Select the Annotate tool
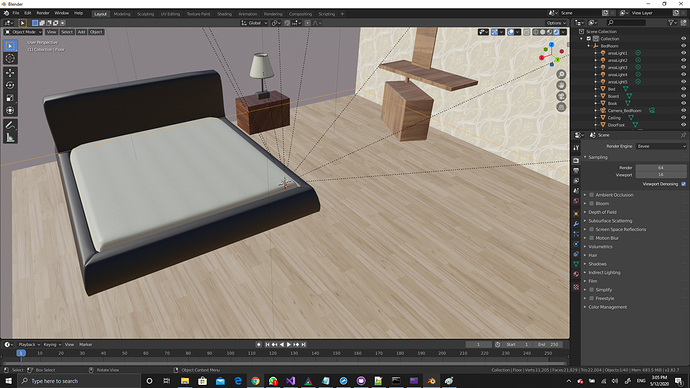 coord(11,125)
